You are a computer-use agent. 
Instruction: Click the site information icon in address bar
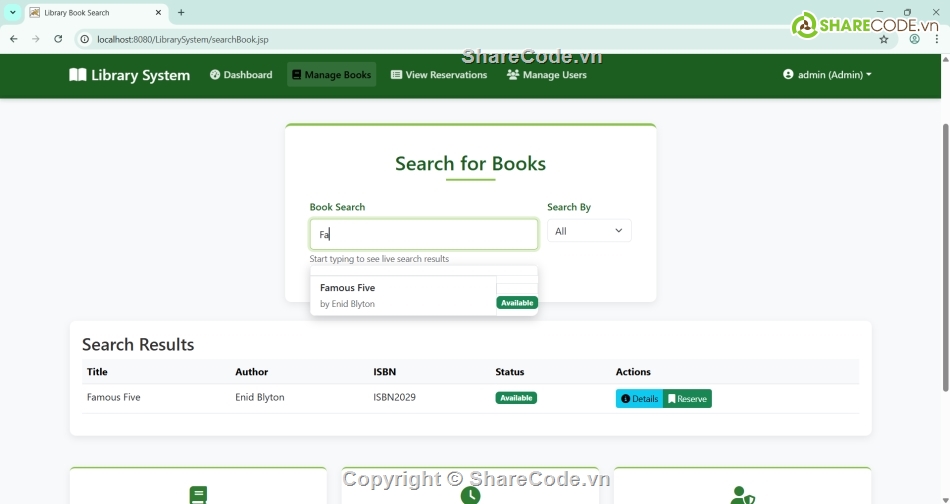point(85,40)
